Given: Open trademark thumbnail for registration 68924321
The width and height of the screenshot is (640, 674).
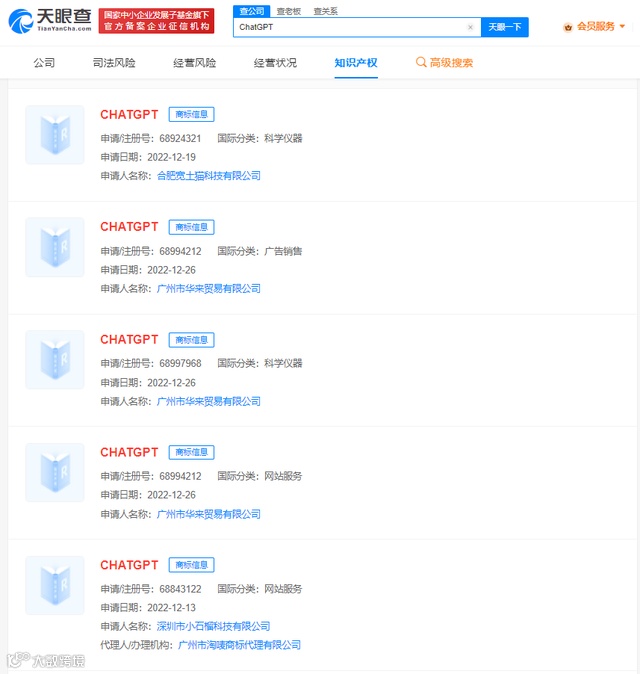Looking at the screenshot, I should (x=55, y=135).
